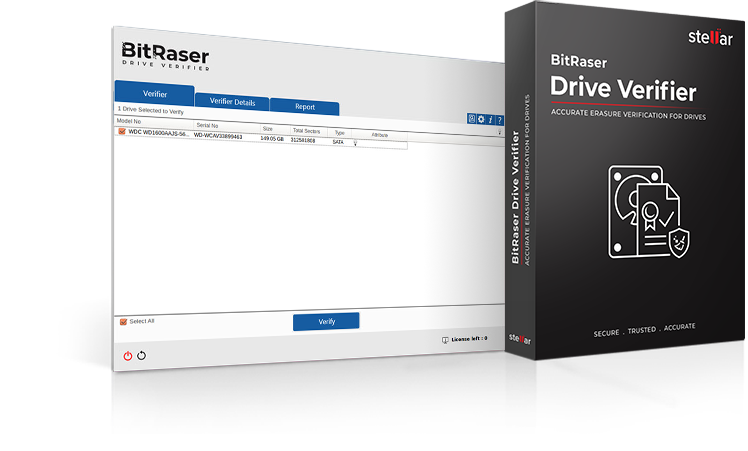Click the WDC WD1600AAJS model name

159,133
